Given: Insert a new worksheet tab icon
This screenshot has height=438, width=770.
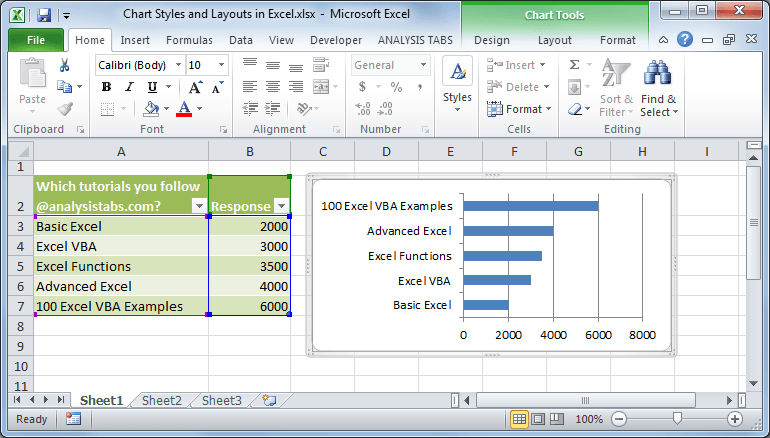Looking at the screenshot, I should 269,400.
